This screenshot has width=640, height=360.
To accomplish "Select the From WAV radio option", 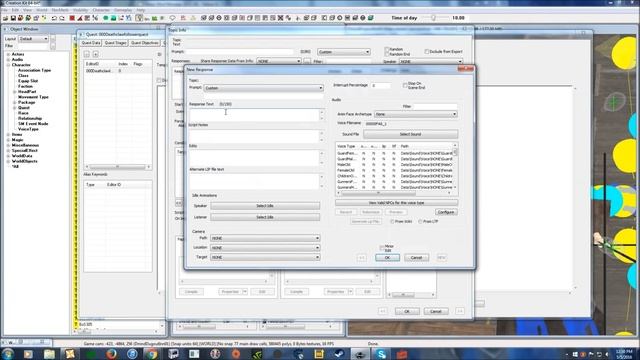I will click(392, 222).
